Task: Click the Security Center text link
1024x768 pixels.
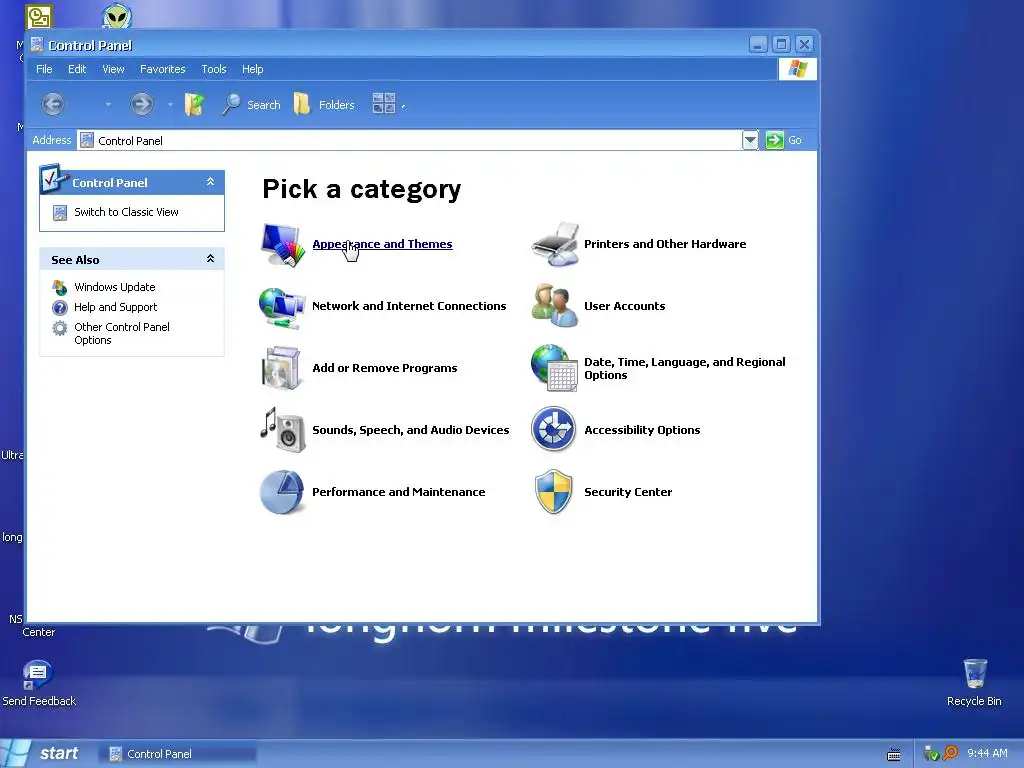Action: tap(628, 492)
